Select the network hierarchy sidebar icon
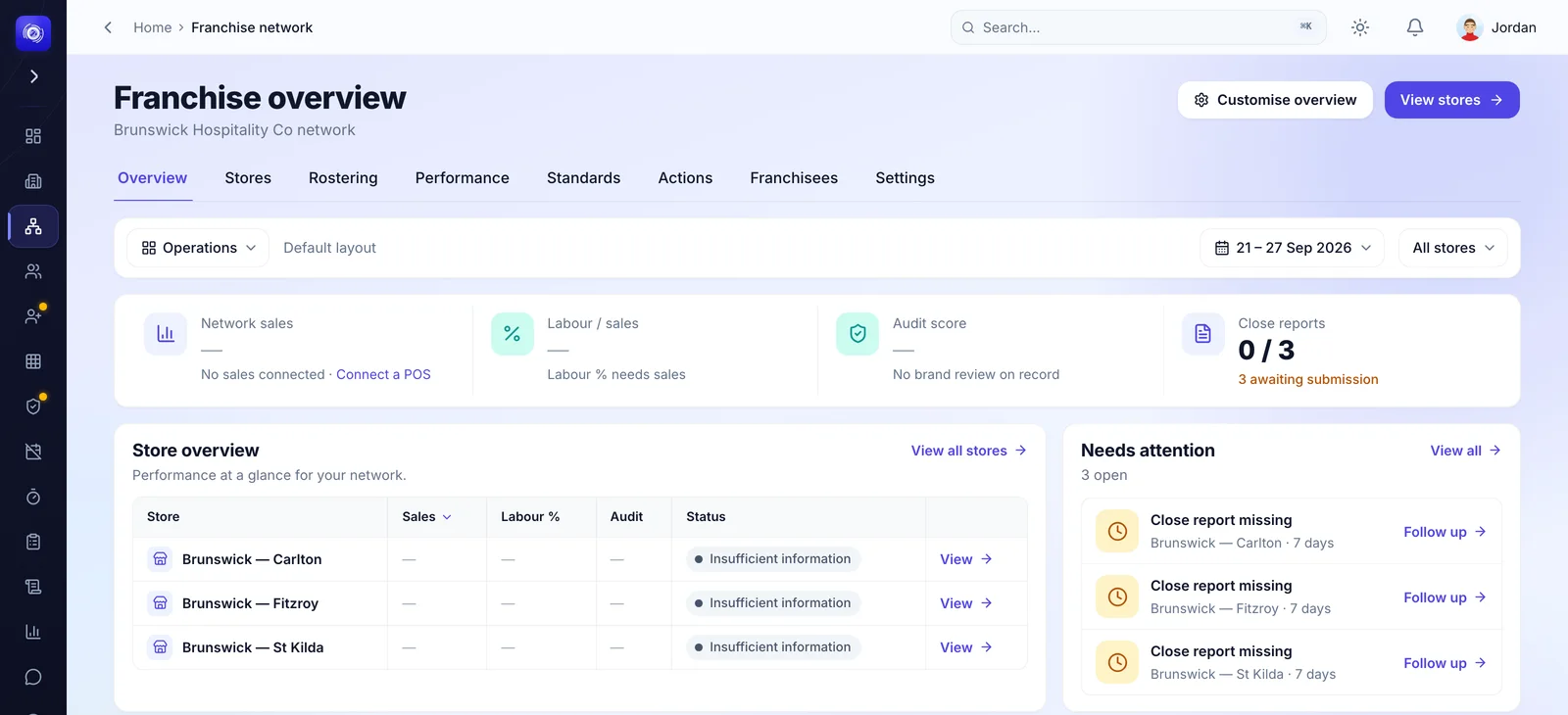Viewport: 1568px width, 715px height. 33,226
